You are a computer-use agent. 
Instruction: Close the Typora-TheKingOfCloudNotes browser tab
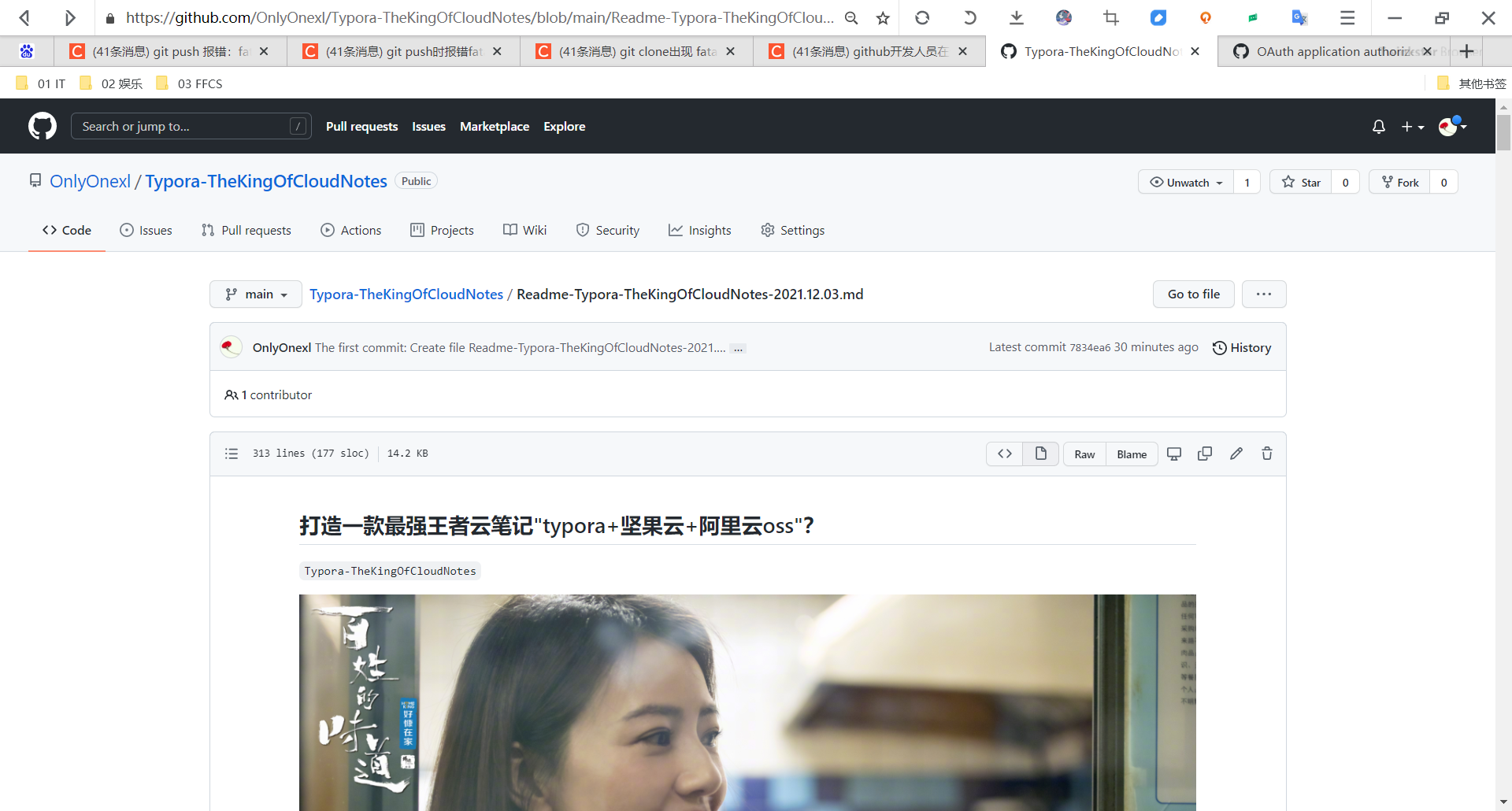point(1195,51)
